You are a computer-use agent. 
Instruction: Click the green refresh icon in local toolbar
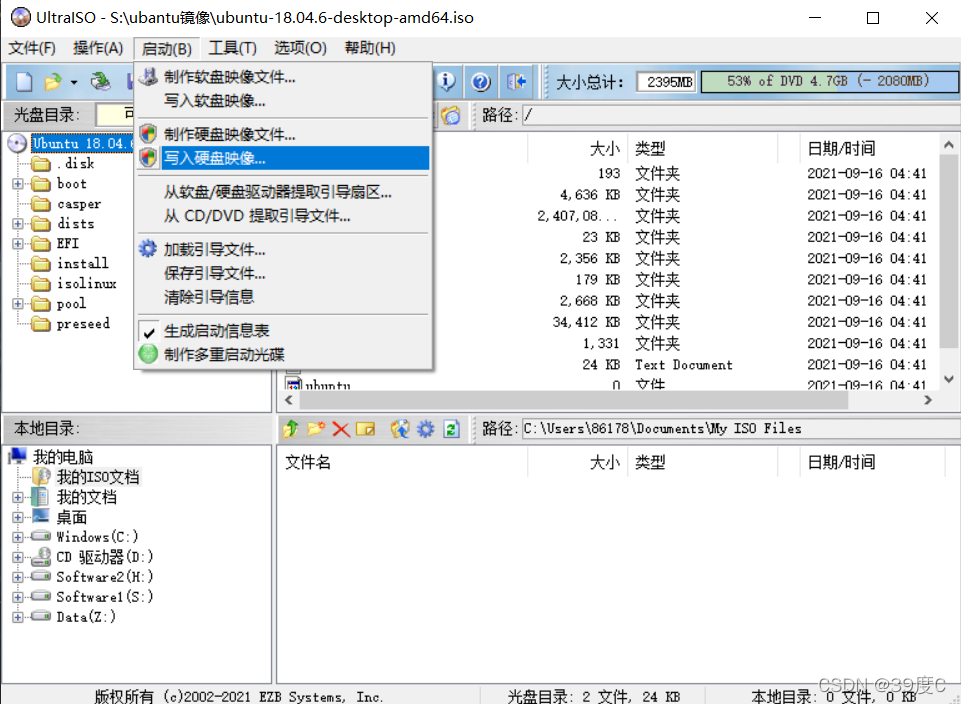coord(452,429)
